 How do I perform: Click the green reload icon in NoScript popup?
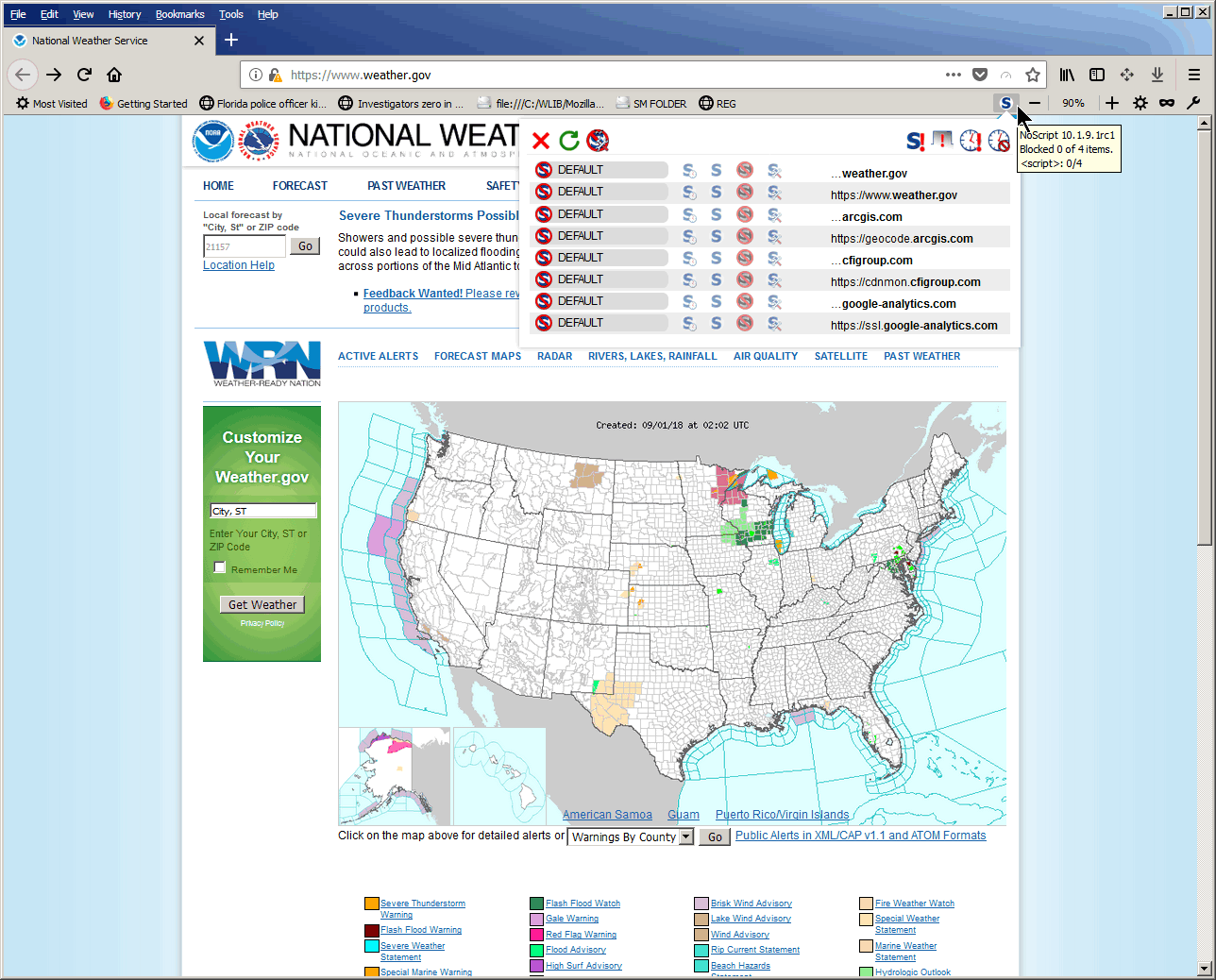pos(569,141)
